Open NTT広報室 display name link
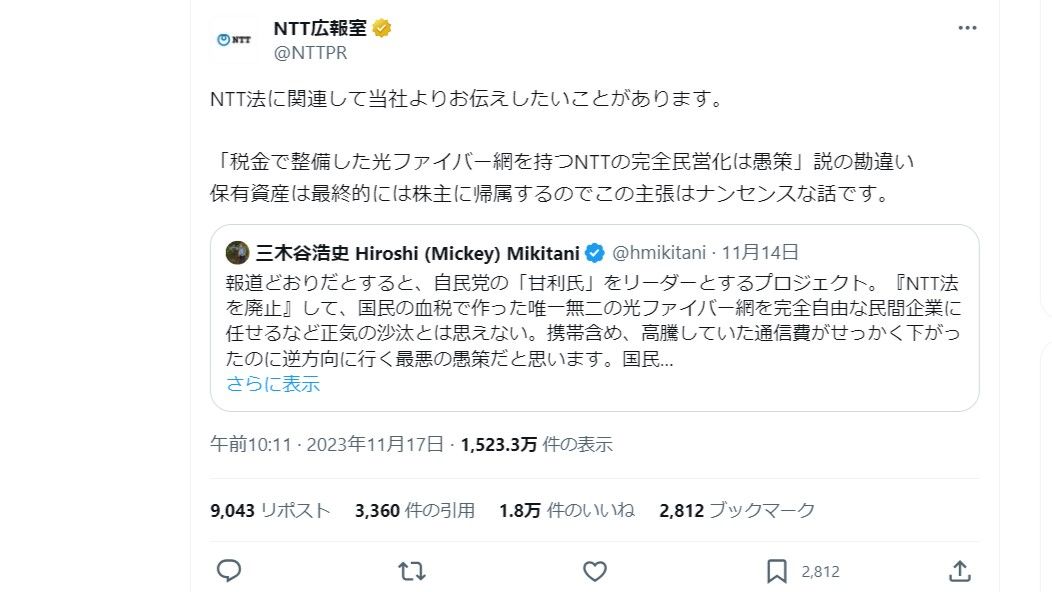1052x592 pixels. 319,28
